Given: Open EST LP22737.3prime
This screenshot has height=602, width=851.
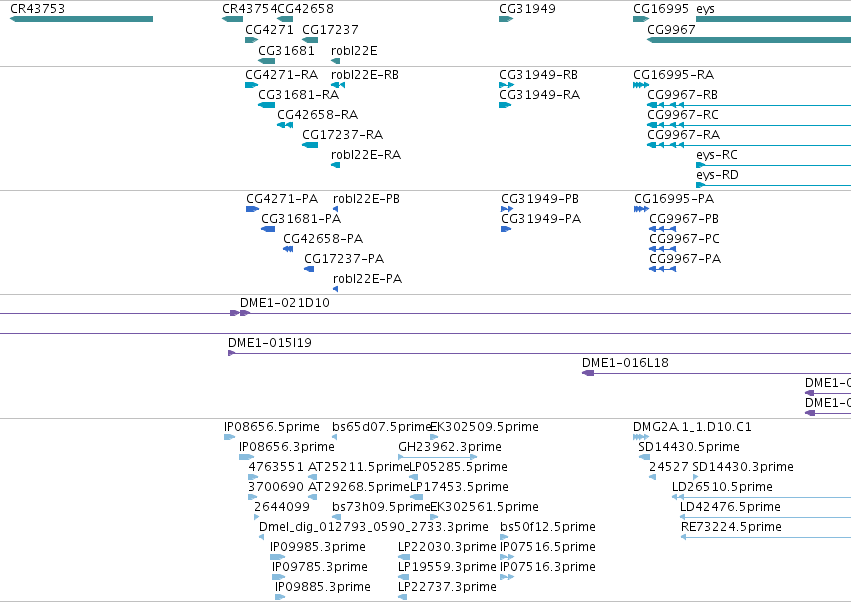Looking at the screenshot, I should (x=403, y=597).
